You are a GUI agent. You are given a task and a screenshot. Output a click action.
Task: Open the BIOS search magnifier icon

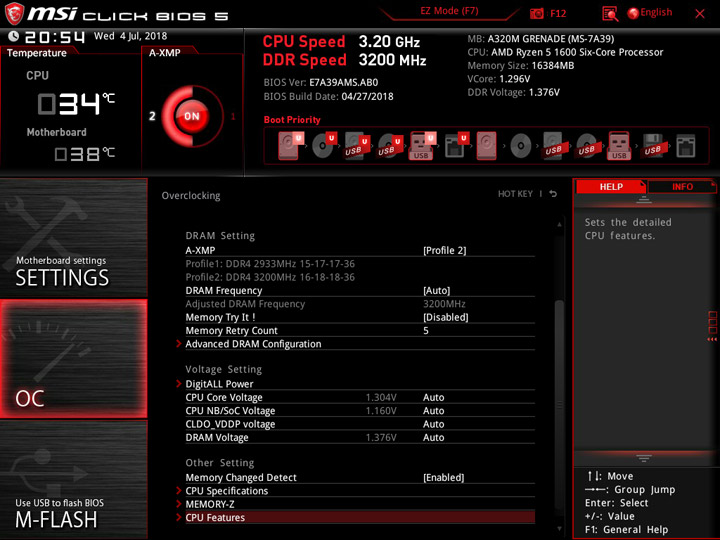[x=609, y=14]
